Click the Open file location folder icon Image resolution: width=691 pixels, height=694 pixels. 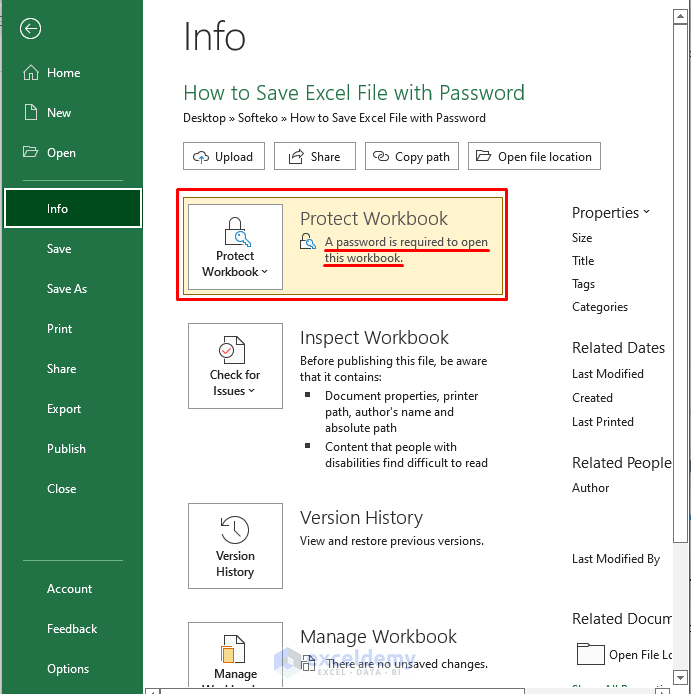[x=484, y=157]
